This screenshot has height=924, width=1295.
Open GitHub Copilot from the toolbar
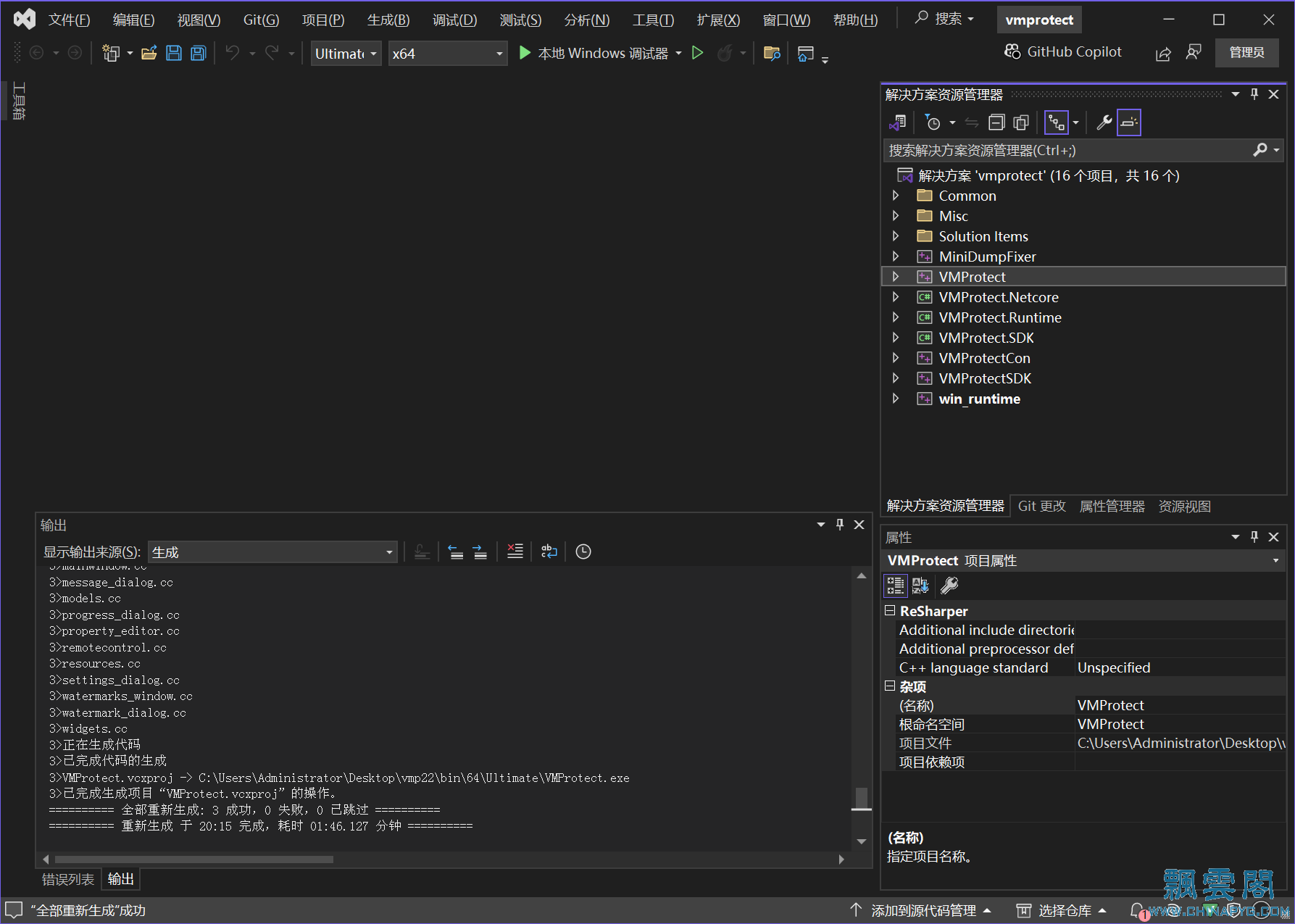[1062, 52]
